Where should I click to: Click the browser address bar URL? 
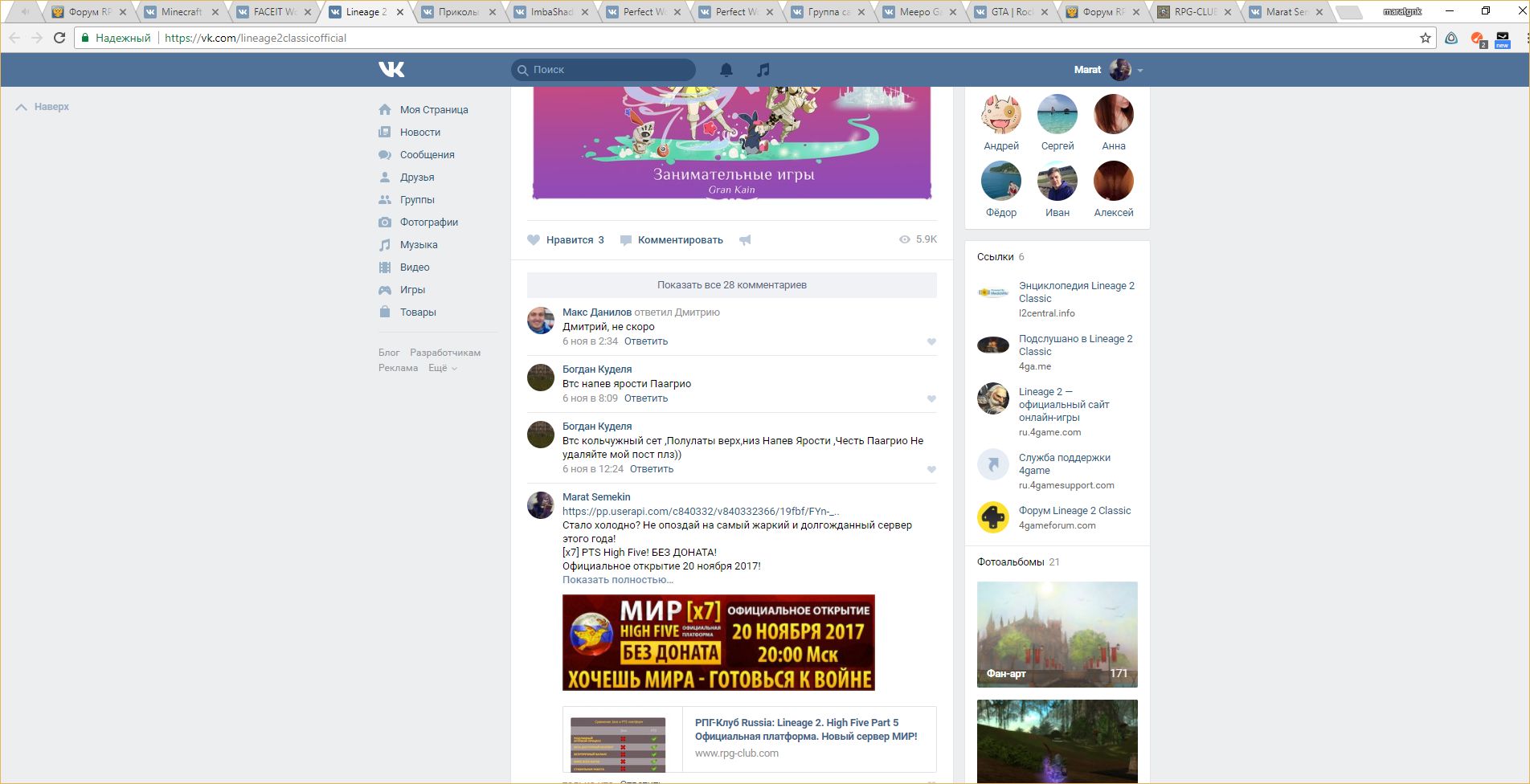point(256,38)
